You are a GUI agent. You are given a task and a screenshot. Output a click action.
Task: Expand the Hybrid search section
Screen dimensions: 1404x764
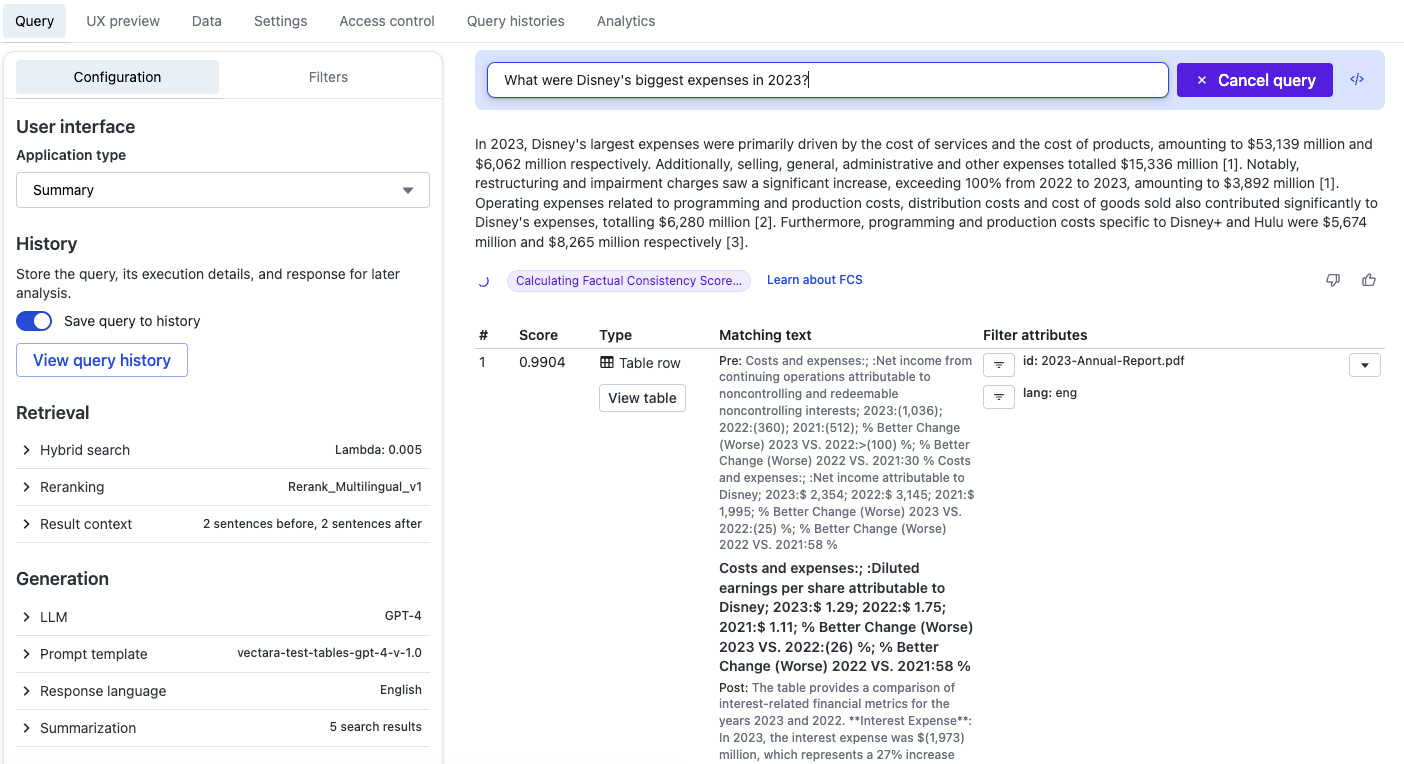point(85,450)
